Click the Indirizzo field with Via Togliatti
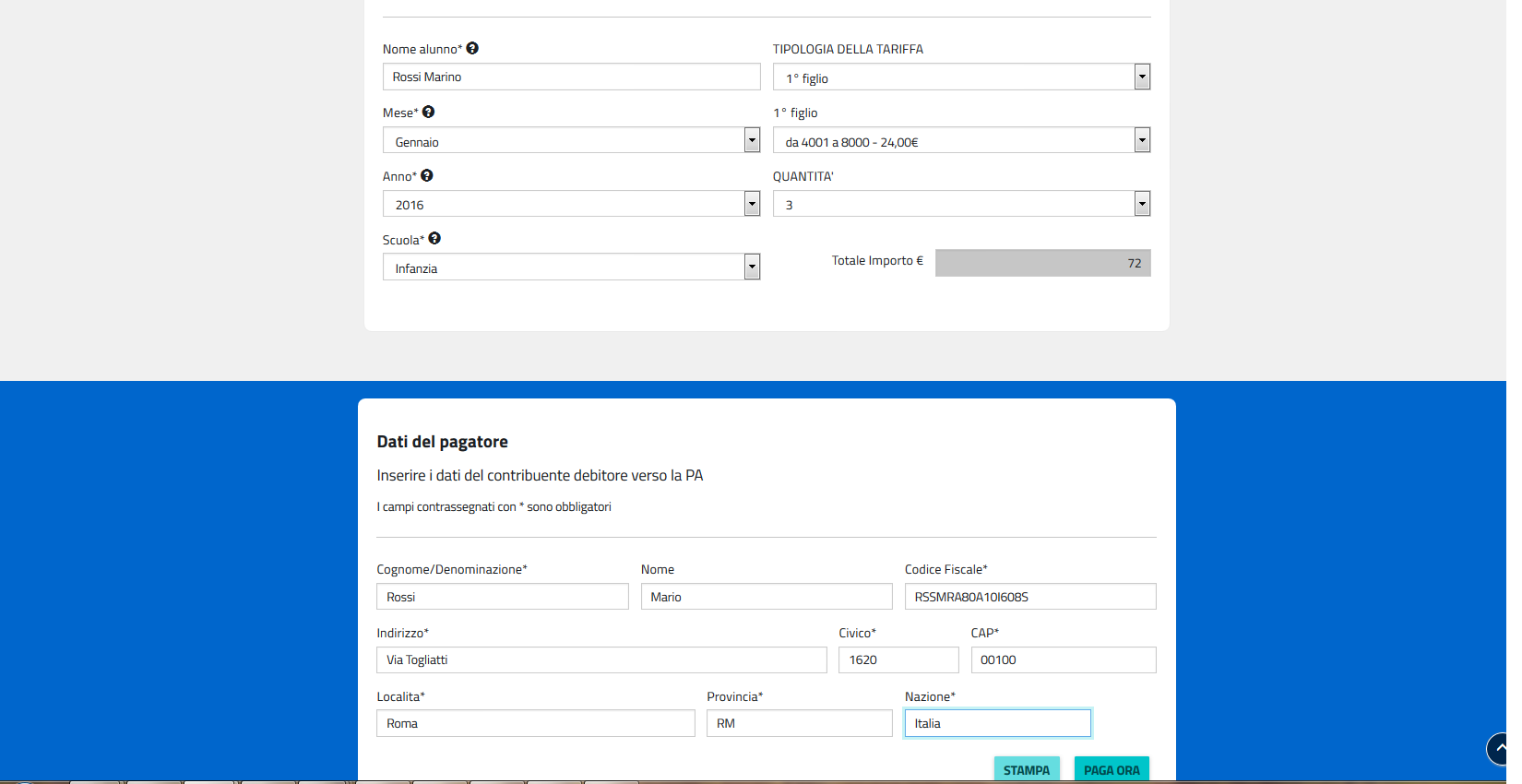The height and width of the screenshot is (784, 1522). pos(600,660)
